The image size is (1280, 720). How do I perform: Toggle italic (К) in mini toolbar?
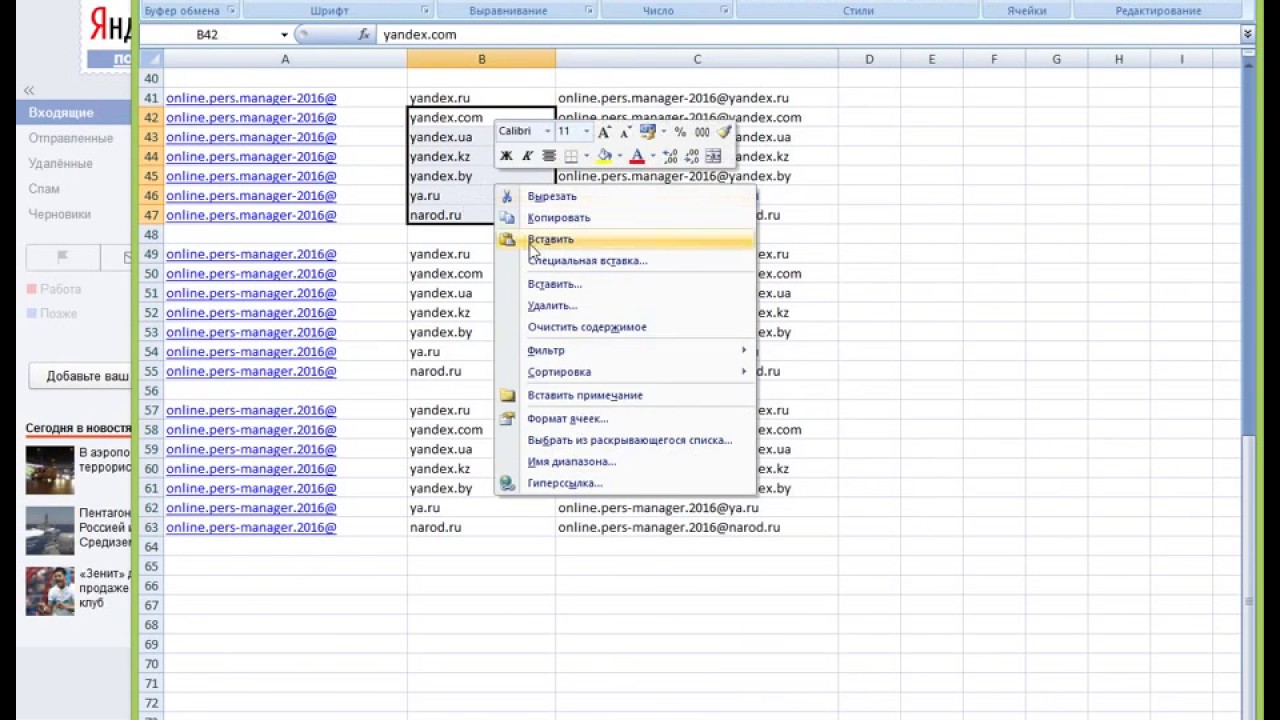pyautogui.click(x=527, y=156)
